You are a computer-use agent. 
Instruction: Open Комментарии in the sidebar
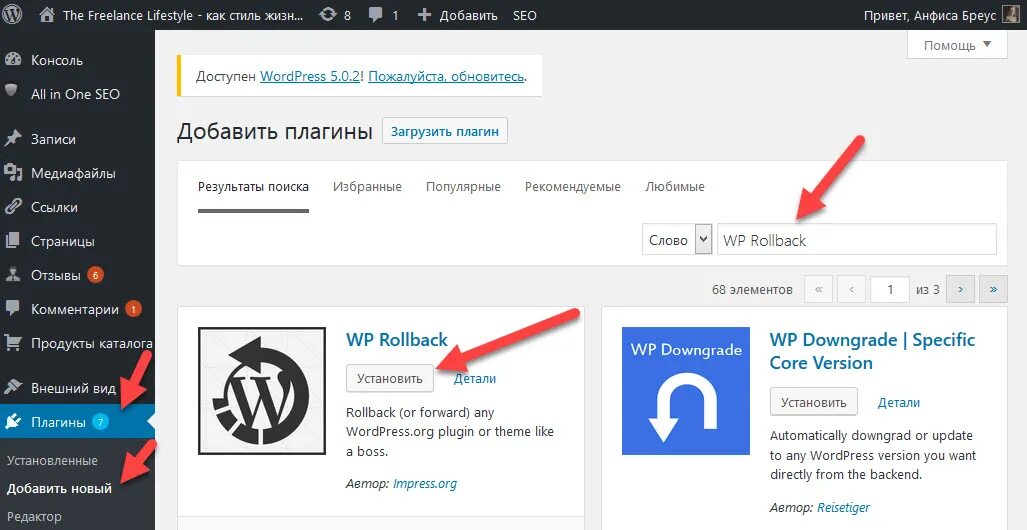click(x=75, y=309)
